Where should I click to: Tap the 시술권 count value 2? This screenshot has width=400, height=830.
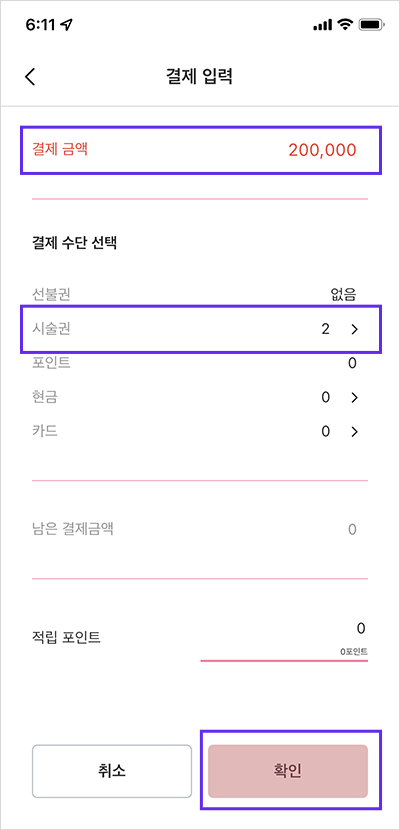325,329
